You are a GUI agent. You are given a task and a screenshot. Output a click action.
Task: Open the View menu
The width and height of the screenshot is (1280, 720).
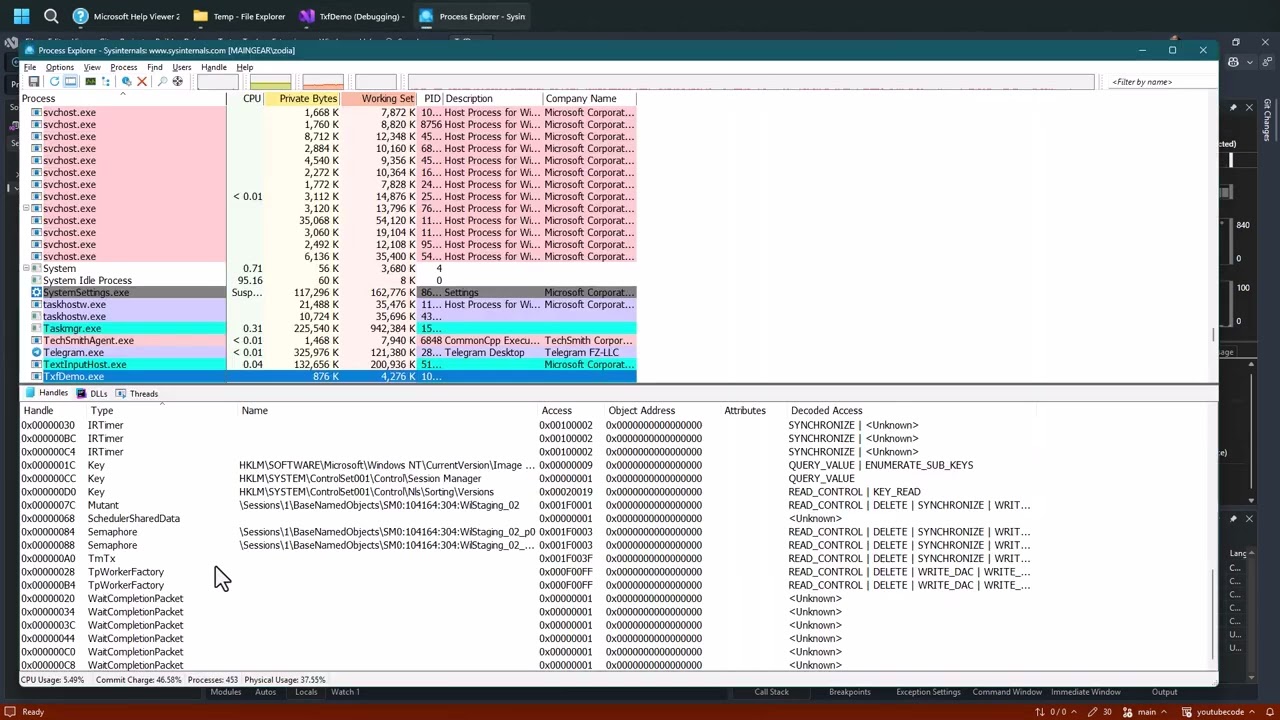click(x=92, y=67)
